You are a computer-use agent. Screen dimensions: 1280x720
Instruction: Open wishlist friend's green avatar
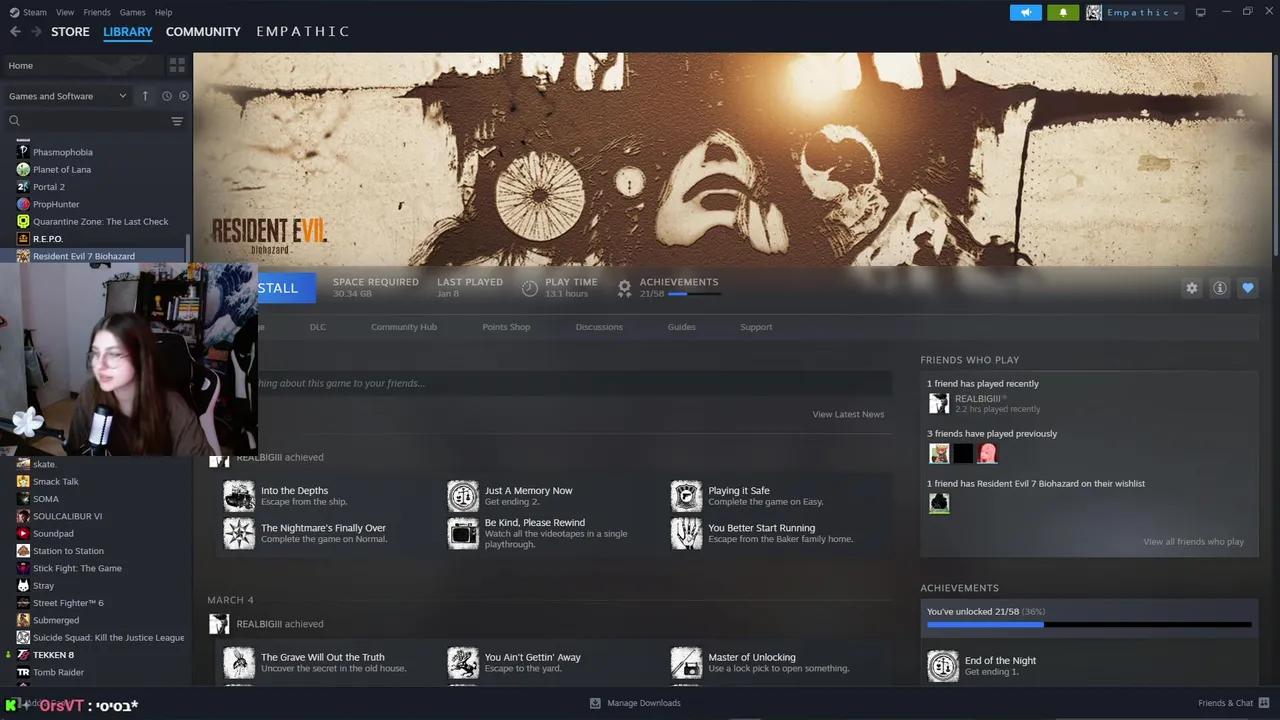coord(939,503)
